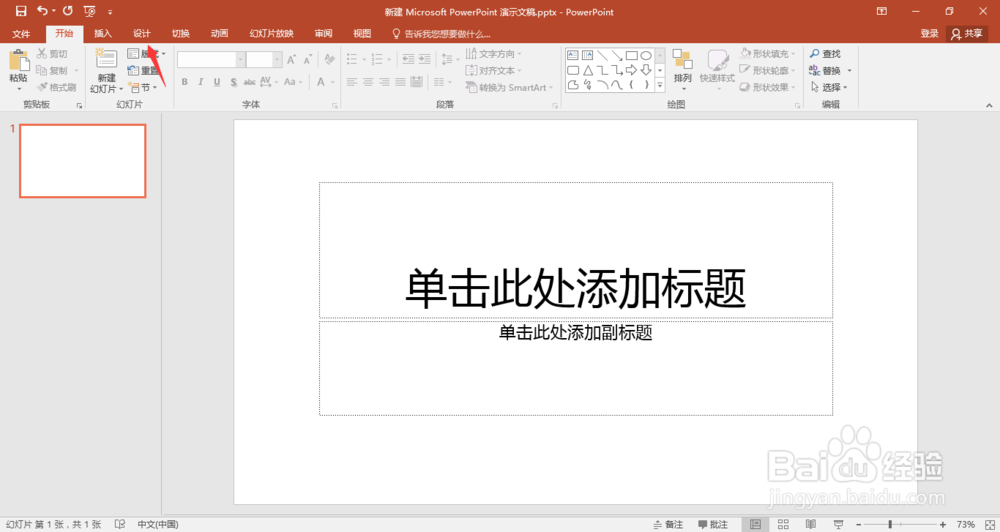Expand the shapes gallery More button
1000x532 pixels.
point(660,85)
